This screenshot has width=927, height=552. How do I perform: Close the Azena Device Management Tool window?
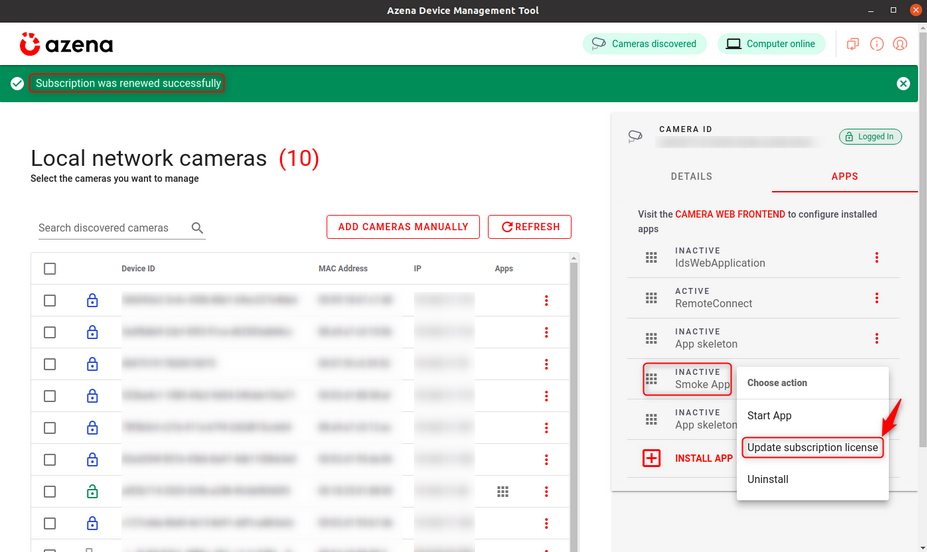point(916,11)
